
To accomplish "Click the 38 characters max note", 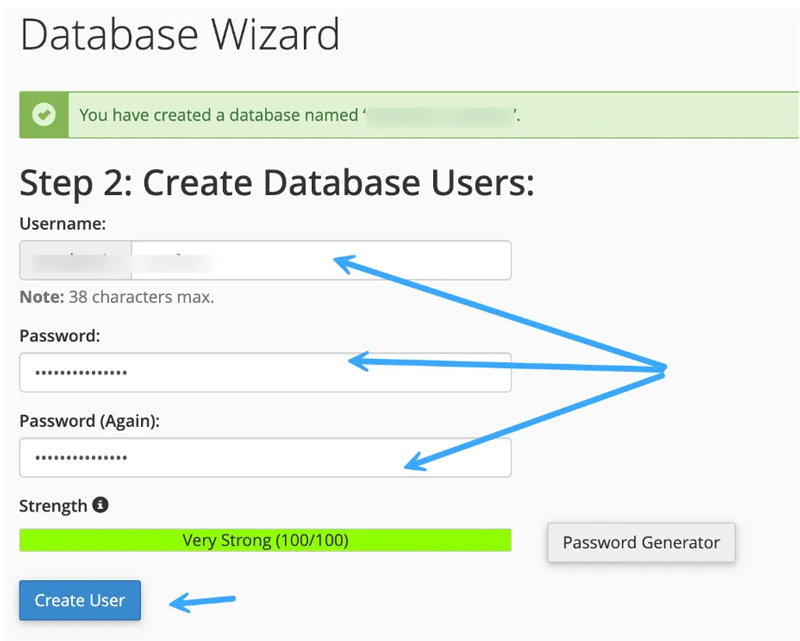I will 116,297.
